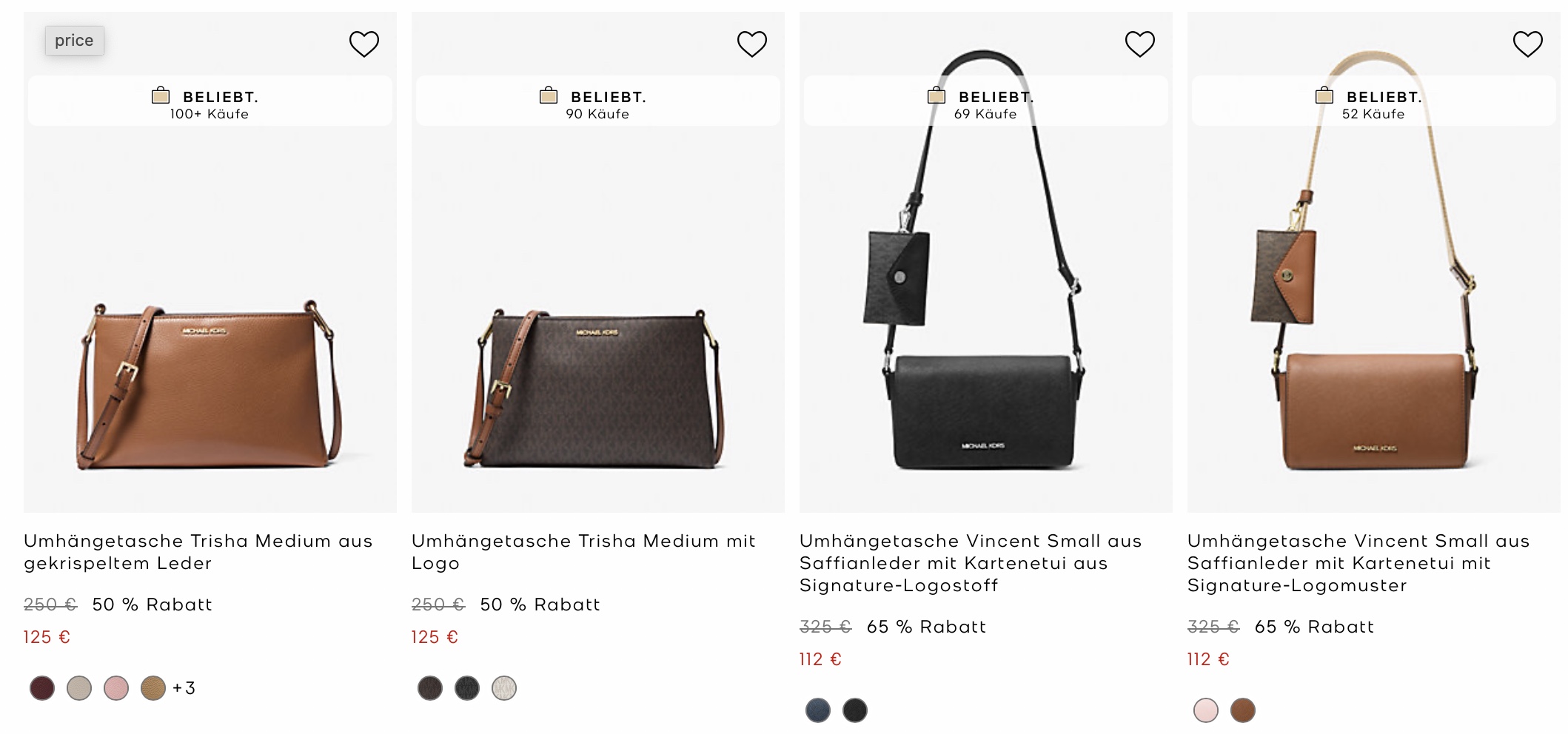1568x734 pixels.
Task: Open the Trisha Medium aus gekrispeltem Leder product page
Action: tap(198, 551)
